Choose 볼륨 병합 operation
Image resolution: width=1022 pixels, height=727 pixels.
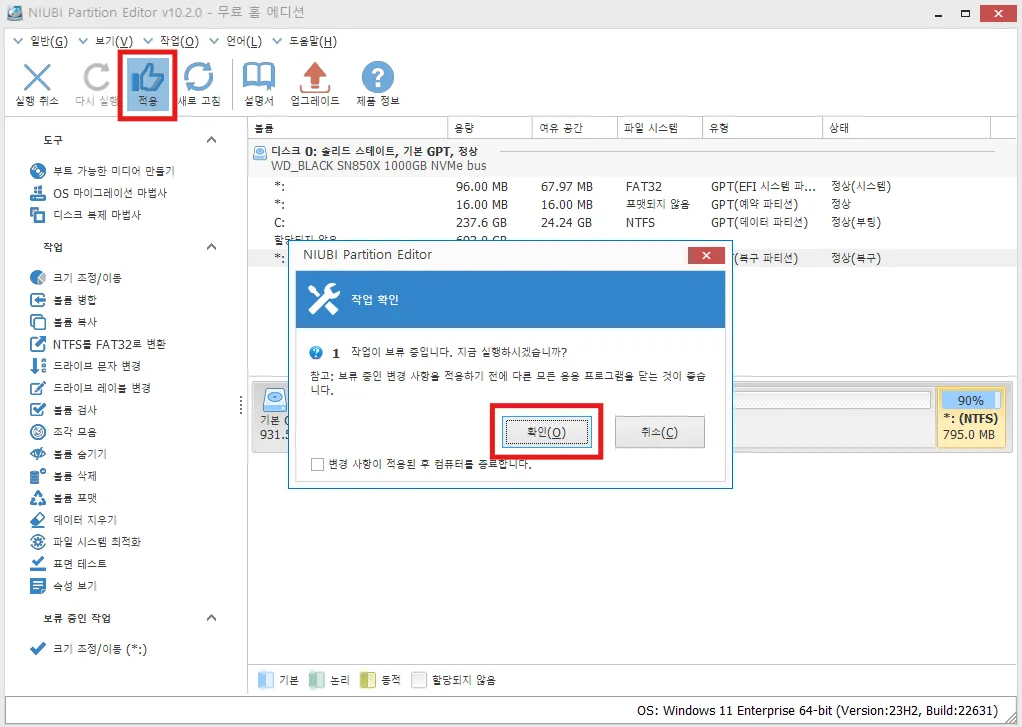point(63,300)
